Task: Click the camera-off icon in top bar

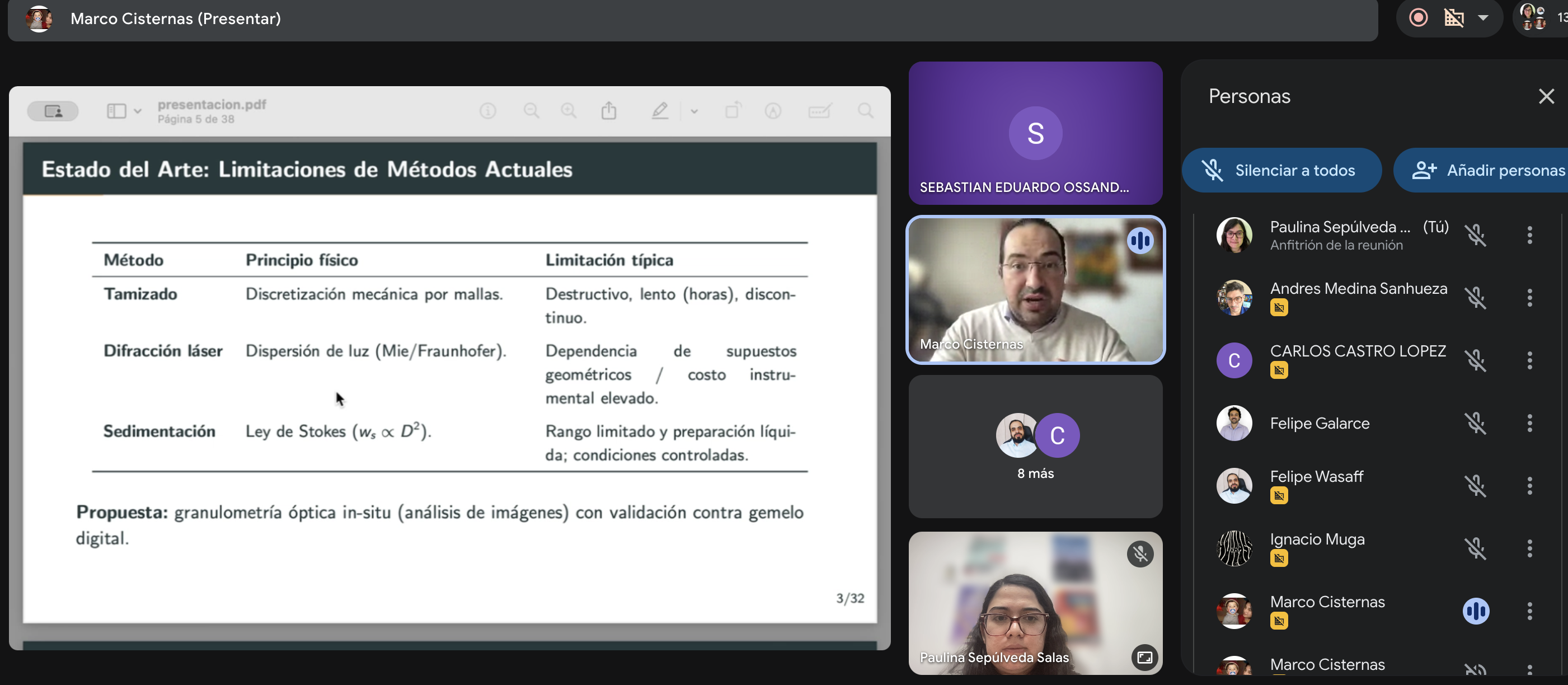Action: coord(1454,18)
